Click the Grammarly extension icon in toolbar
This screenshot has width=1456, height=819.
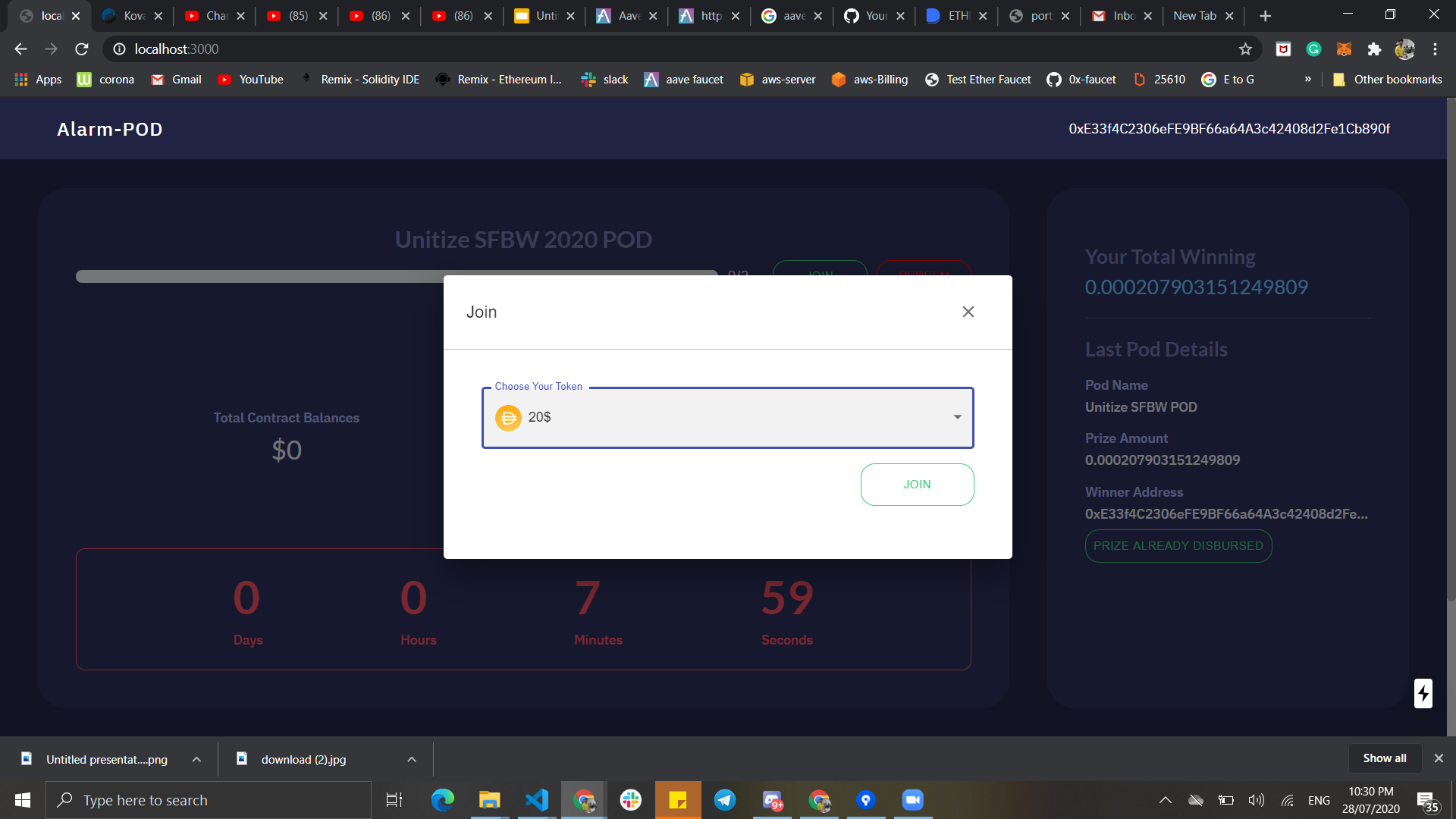1313,49
